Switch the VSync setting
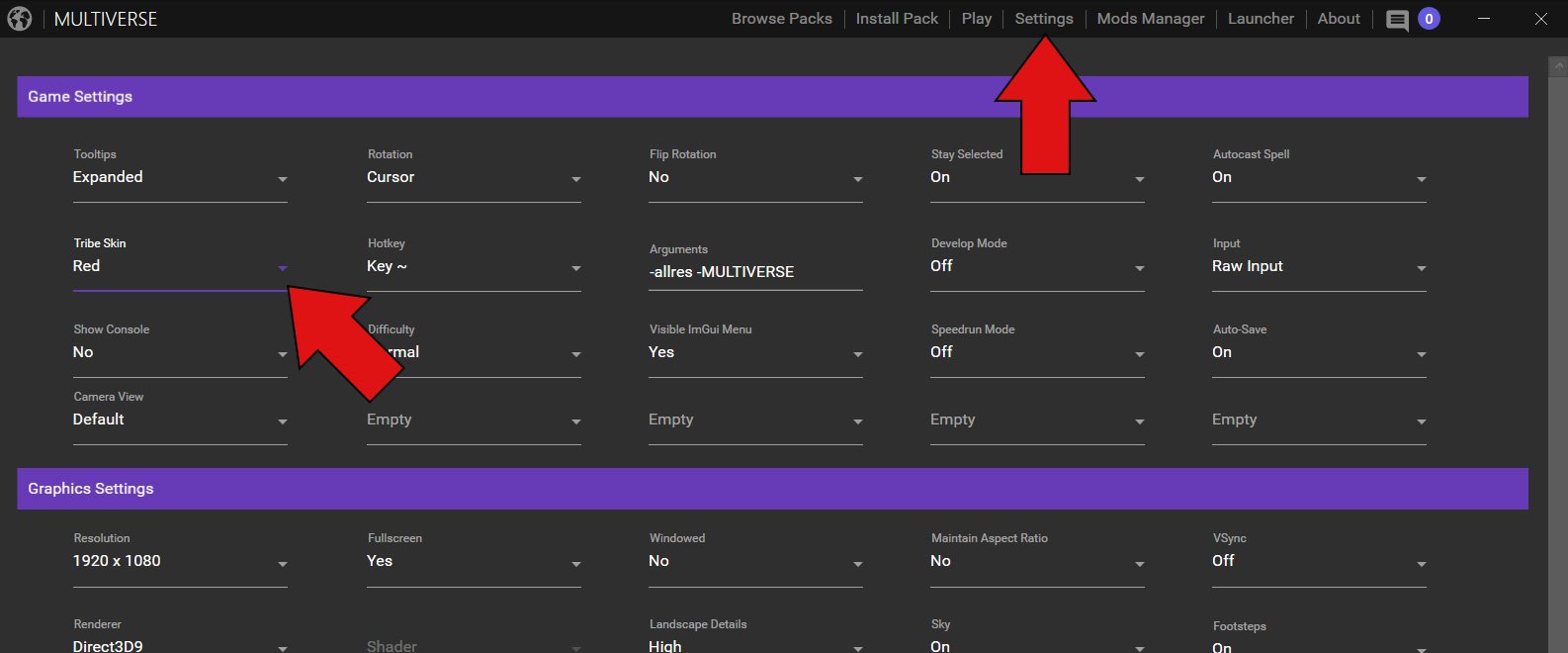This screenshot has width=1568, height=653. point(1319,562)
